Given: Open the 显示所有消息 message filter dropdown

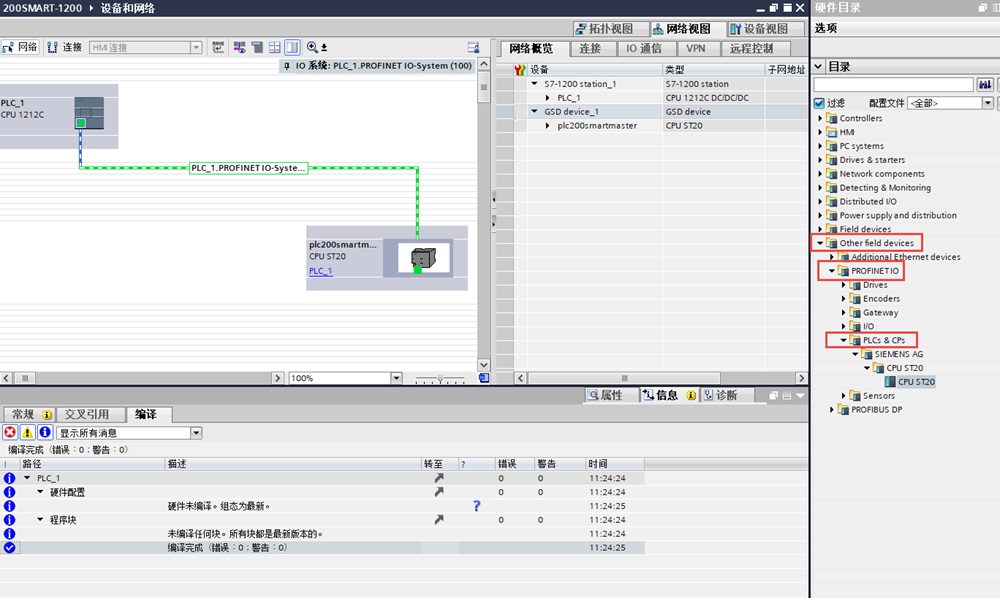Looking at the screenshot, I should pos(196,434).
